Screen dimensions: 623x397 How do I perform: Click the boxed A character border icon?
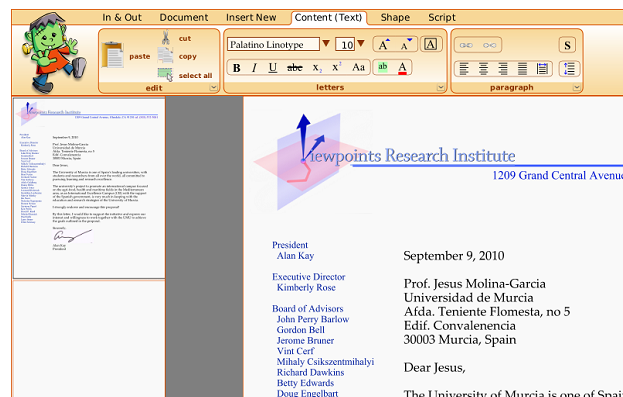coord(431,44)
